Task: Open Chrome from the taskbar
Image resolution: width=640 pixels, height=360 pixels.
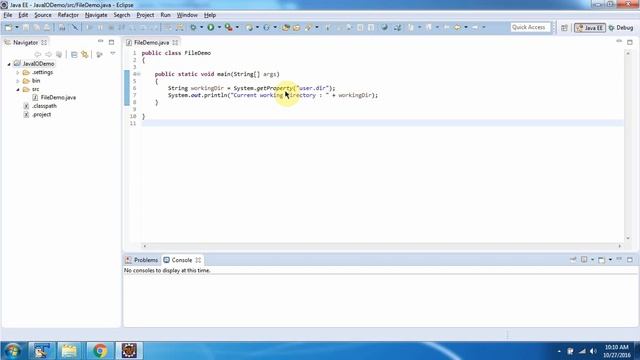Action: click(x=99, y=351)
